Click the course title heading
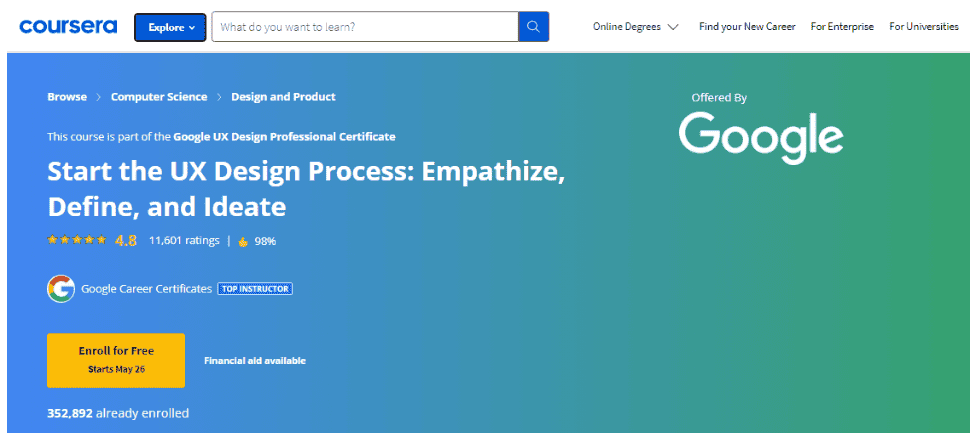970x434 pixels. click(306, 189)
